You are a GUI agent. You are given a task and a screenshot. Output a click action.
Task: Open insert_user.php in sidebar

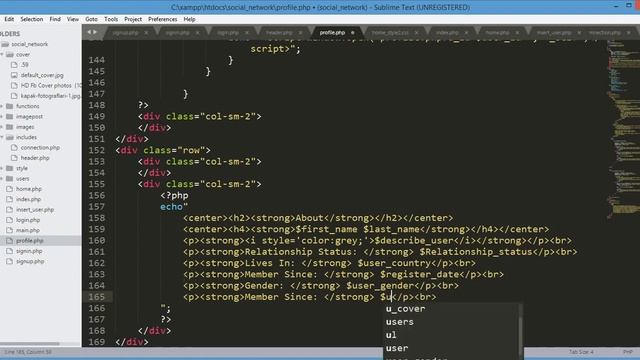[x=35, y=210]
